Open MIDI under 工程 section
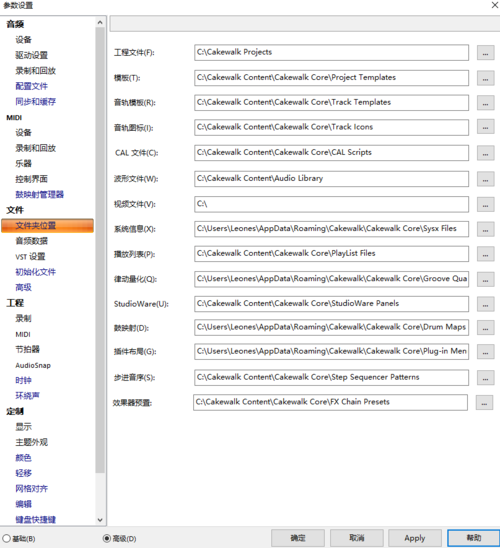The image size is (500, 548). point(23,334)
